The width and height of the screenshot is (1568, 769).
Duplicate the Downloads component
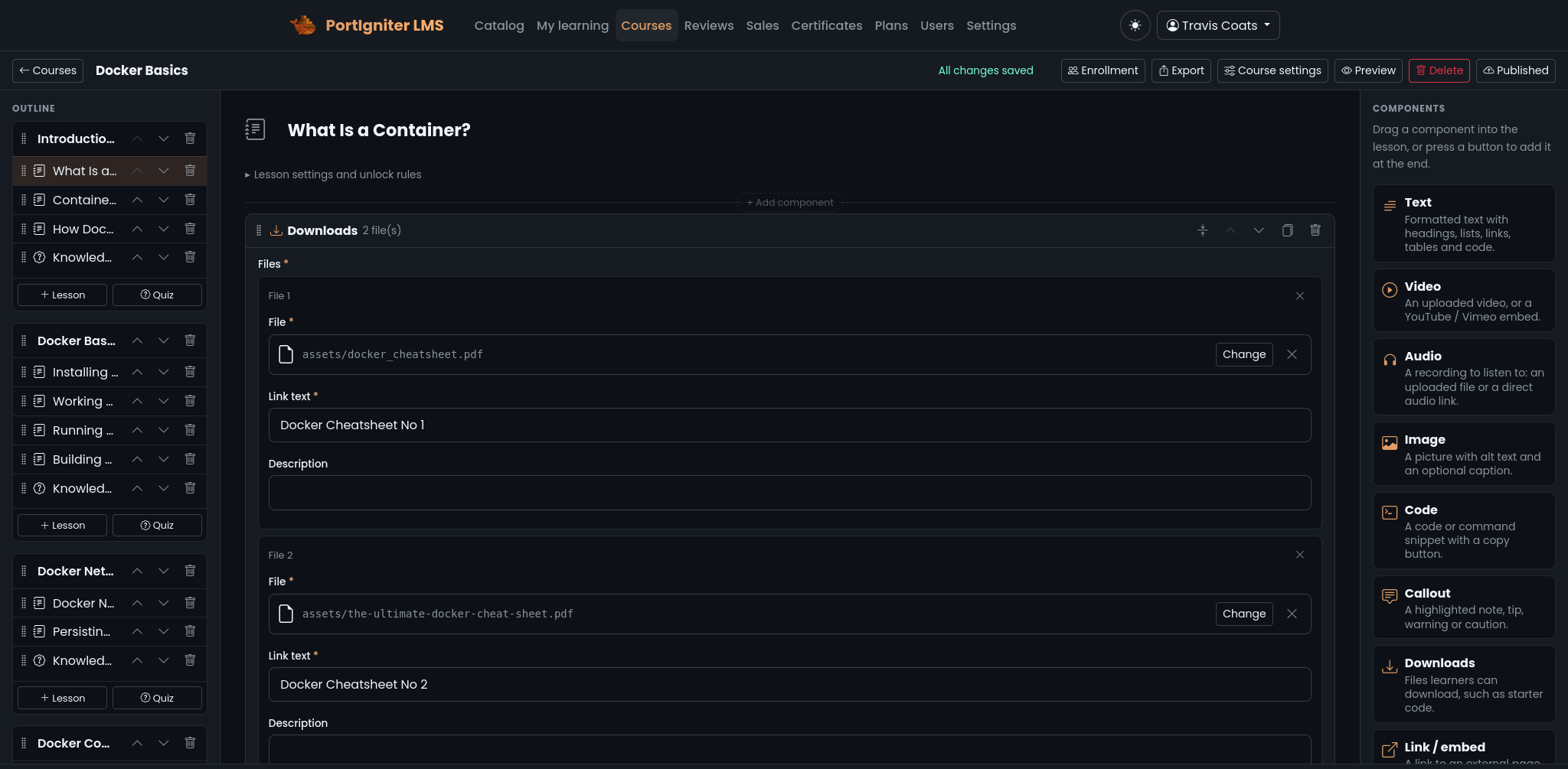1287,230
